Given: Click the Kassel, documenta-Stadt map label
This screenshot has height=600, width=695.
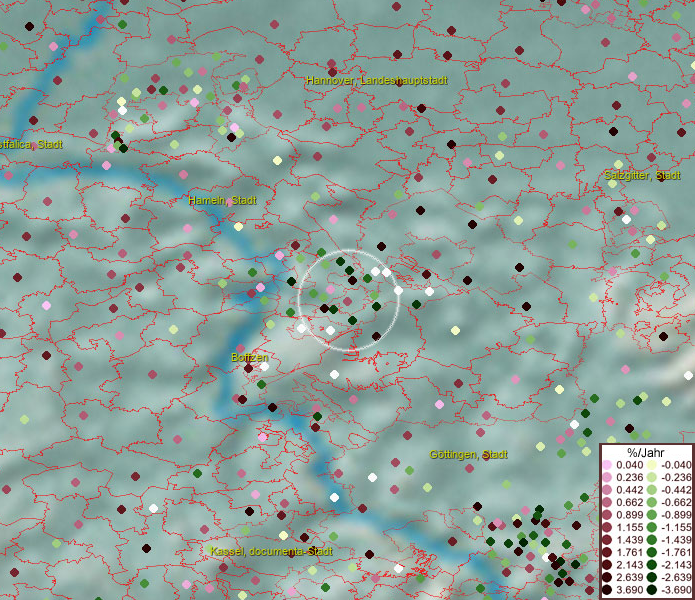Looking at the screenshot, I should pyautogui.click(x=271, y=552).
